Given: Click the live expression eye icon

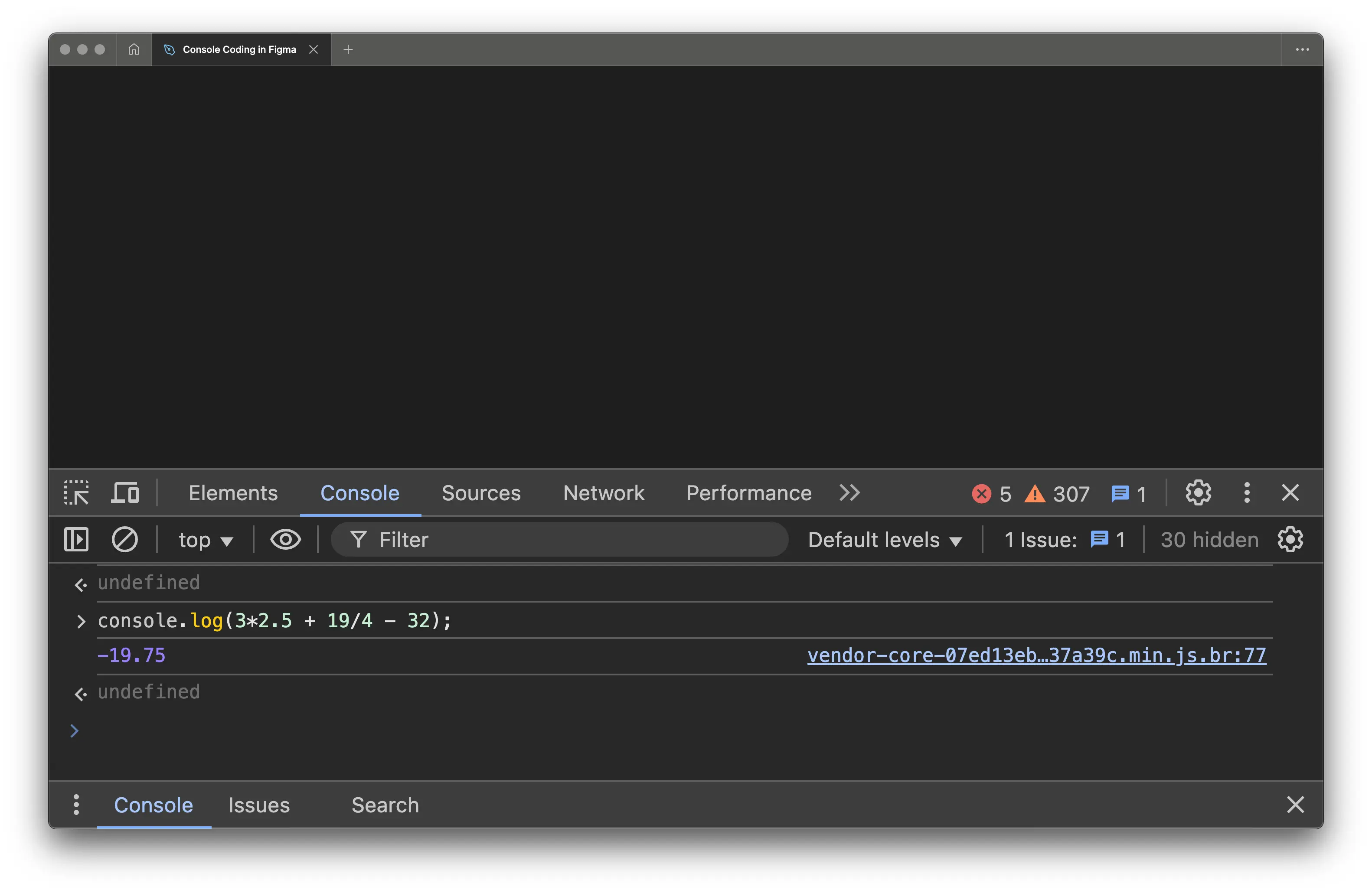Looking at the screenshot, I should click(285, 540).
